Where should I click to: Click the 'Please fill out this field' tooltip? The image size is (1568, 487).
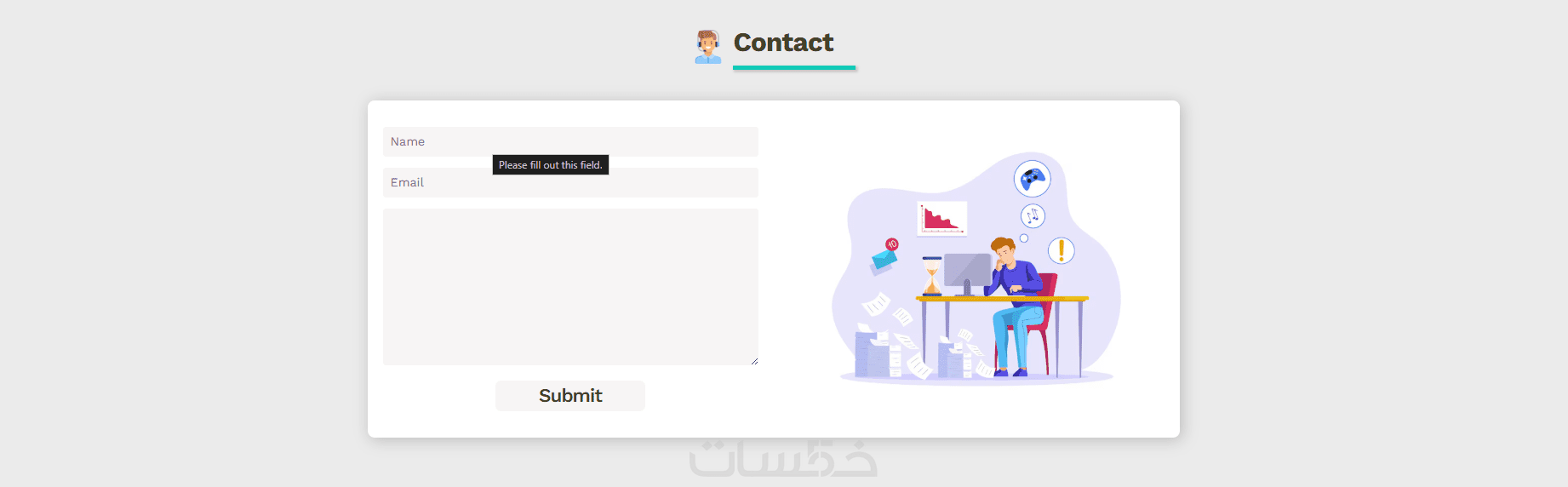(x=551, y=165)
